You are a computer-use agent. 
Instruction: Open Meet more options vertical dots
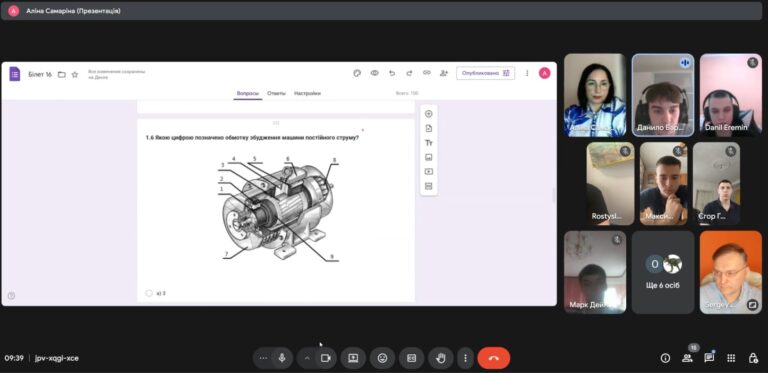click(x=465, y=358)
